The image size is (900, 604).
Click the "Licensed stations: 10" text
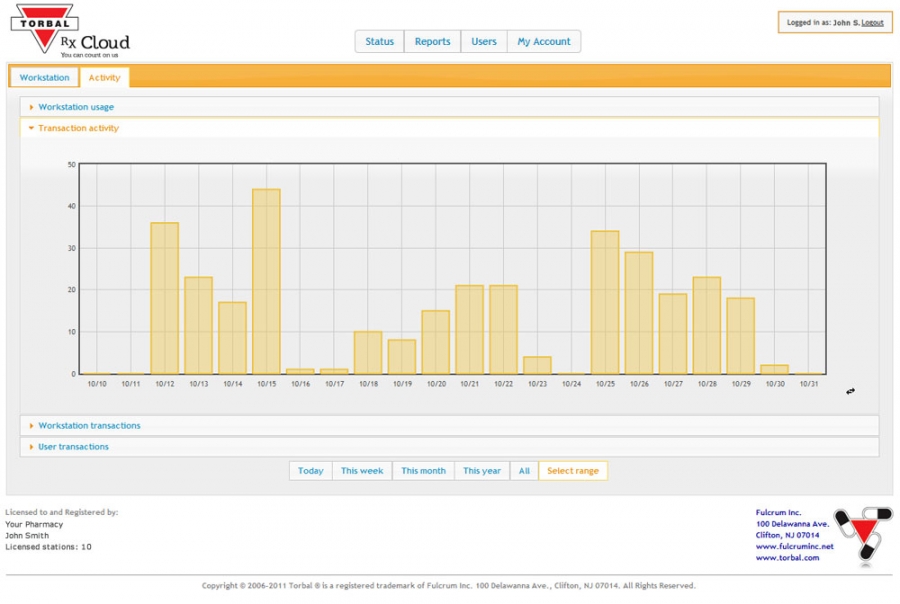click(48, 547)
